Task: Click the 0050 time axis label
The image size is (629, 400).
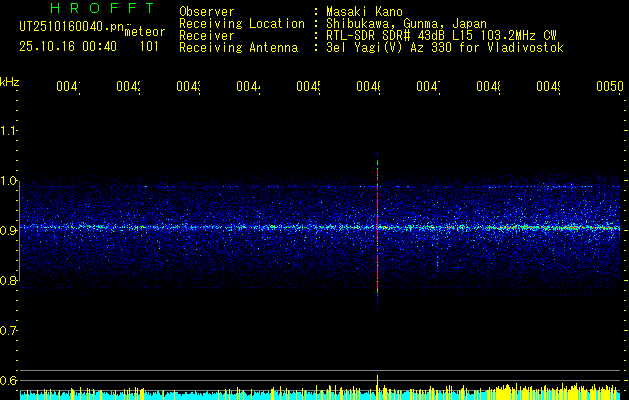Action: coord(610,86)
